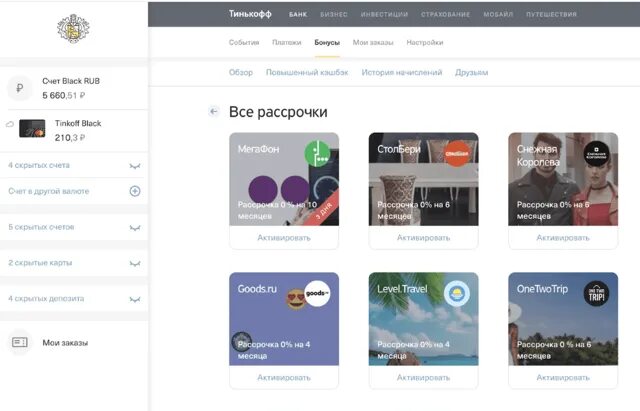Expand 4 скрытых депозита section
The image size is (640, 411).
point(74,299)
